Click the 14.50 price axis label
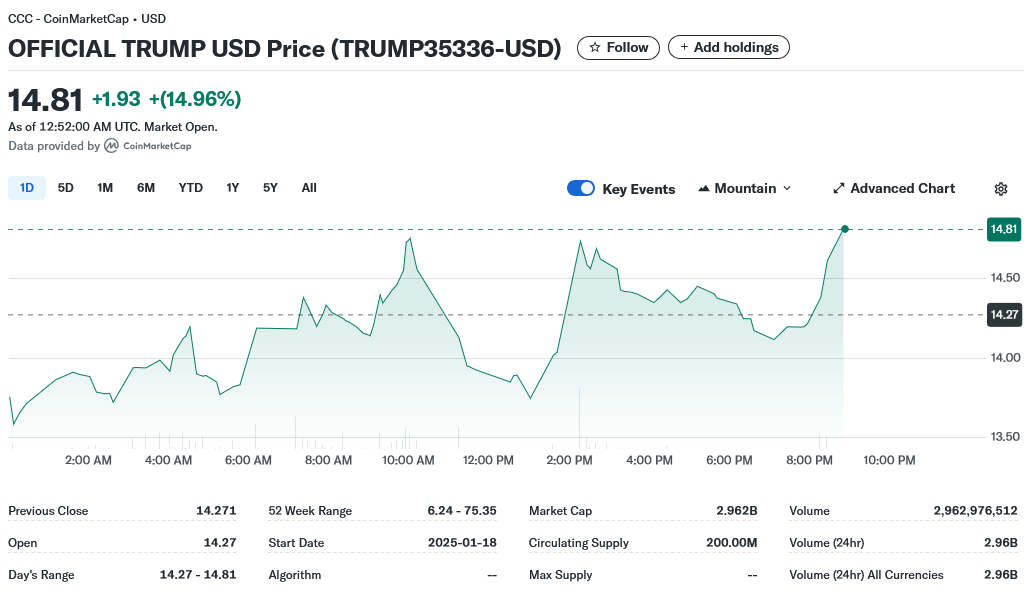The image size is (1036, 600). [1005, 278]
